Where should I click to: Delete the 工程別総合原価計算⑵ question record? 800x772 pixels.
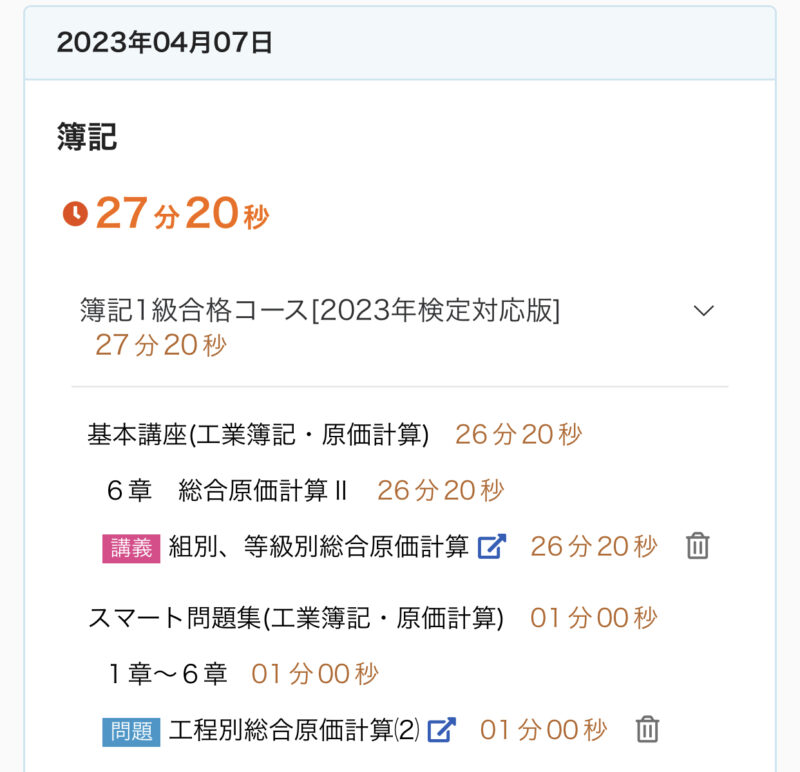click(648, 730)
